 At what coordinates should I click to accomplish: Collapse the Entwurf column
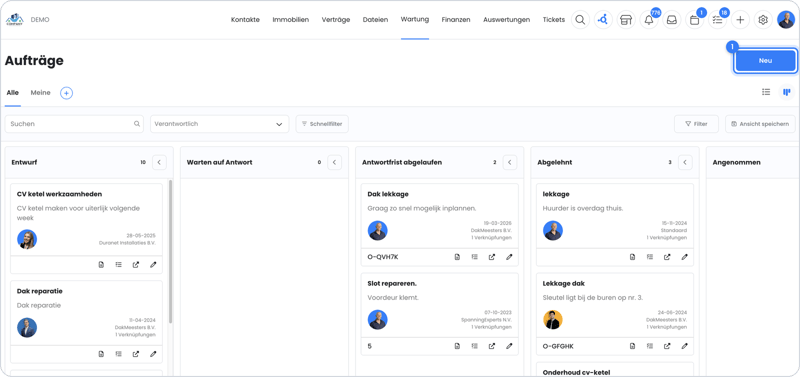[159, 162]
